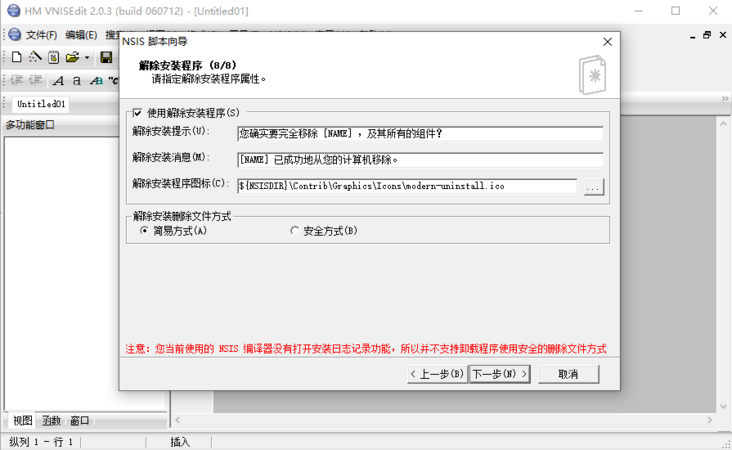Select the 安全方式(B) radio button
732x450 pixels.
click(295, 231)
